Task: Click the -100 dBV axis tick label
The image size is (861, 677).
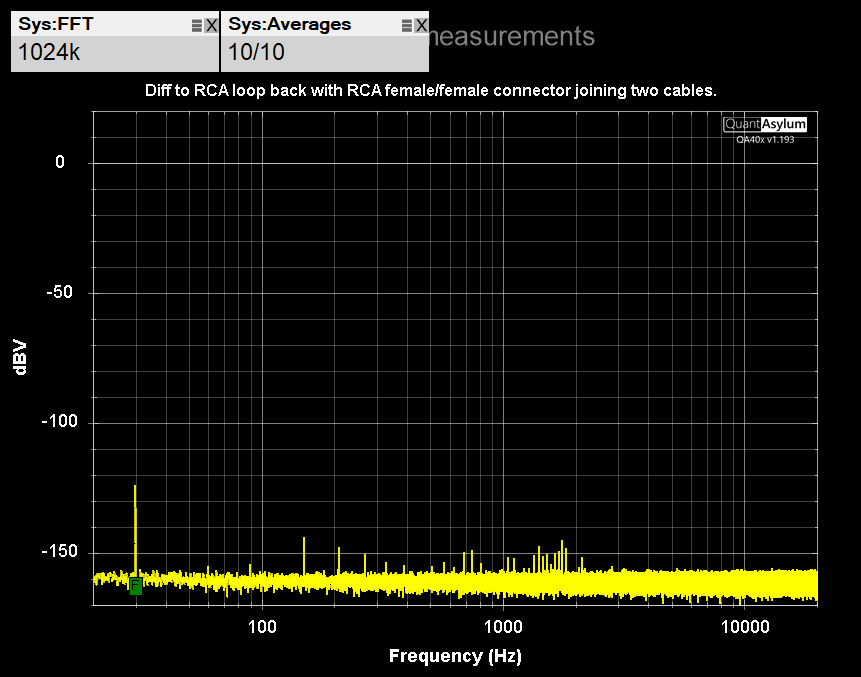Action: point(59,421)
